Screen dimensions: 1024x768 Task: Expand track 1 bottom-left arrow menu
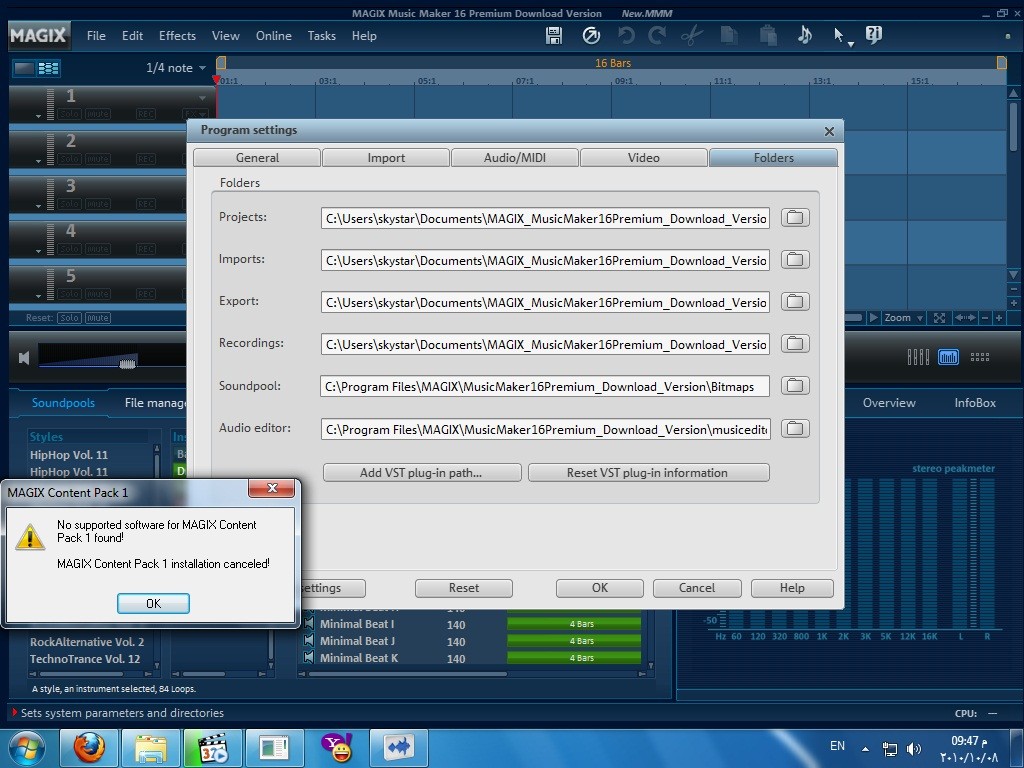[39, 116]
